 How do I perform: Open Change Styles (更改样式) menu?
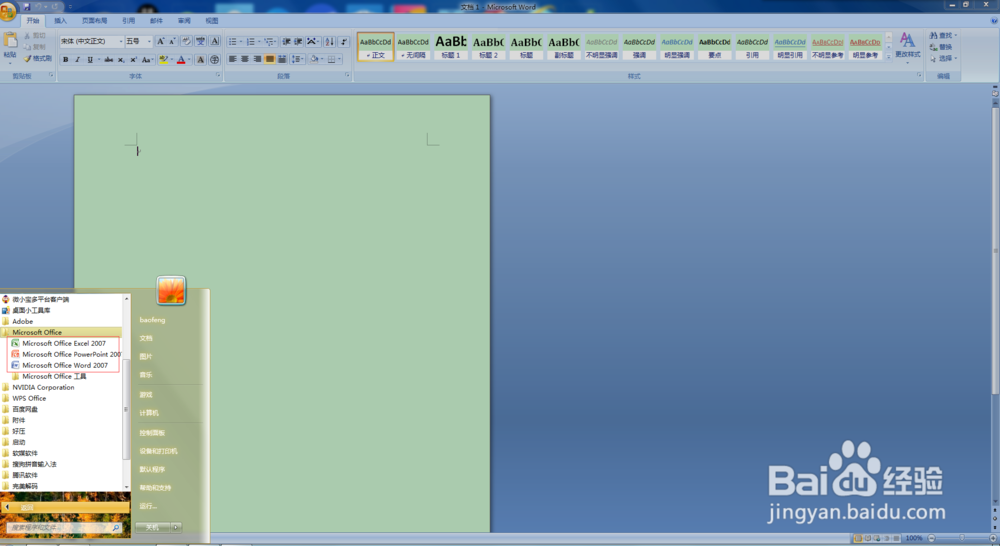pyautogui.click(x=908, y=46)
